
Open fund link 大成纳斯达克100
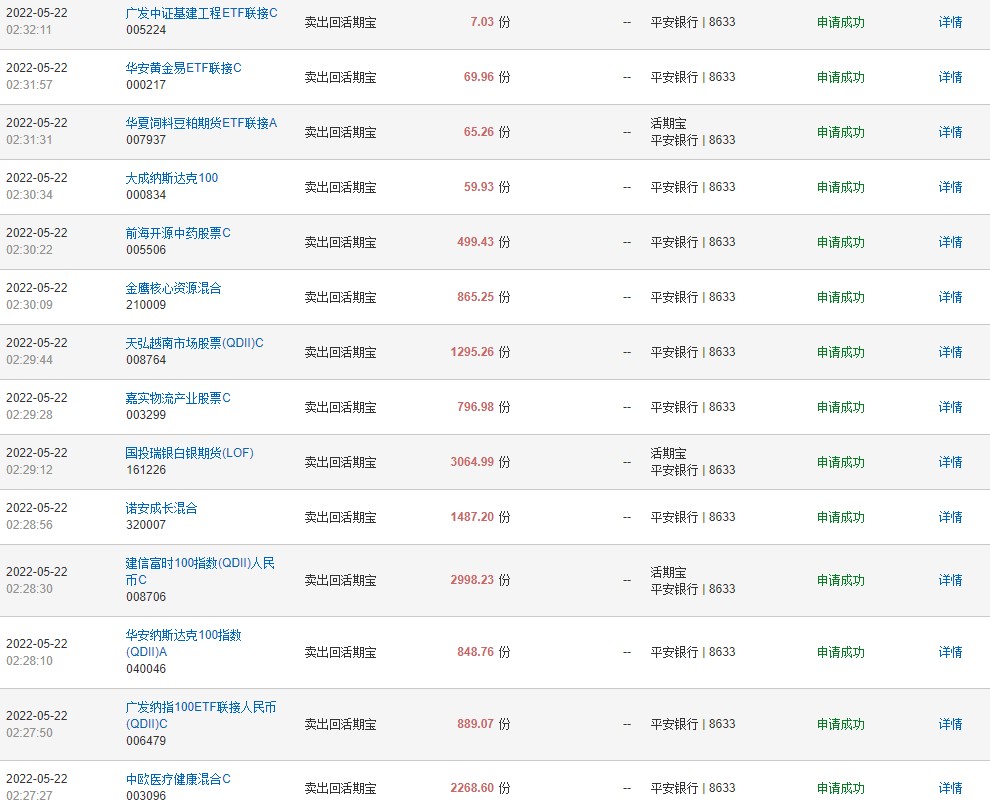click(x=172, y=178)
